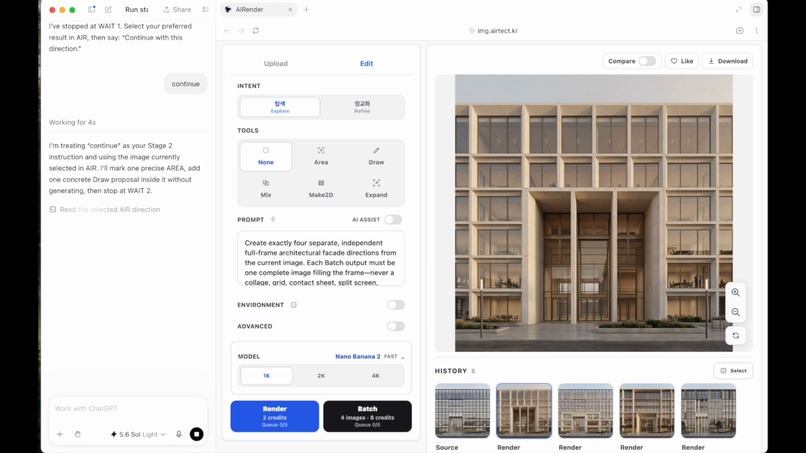Go forward in the browser

pyautogui.click(x=241, y=31)
